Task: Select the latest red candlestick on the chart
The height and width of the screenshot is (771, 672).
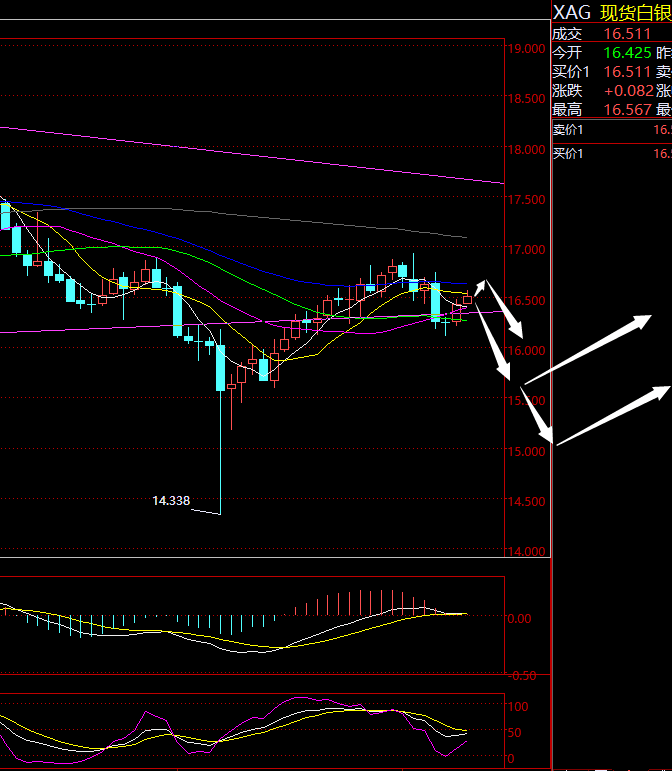Action: [467, 299]
